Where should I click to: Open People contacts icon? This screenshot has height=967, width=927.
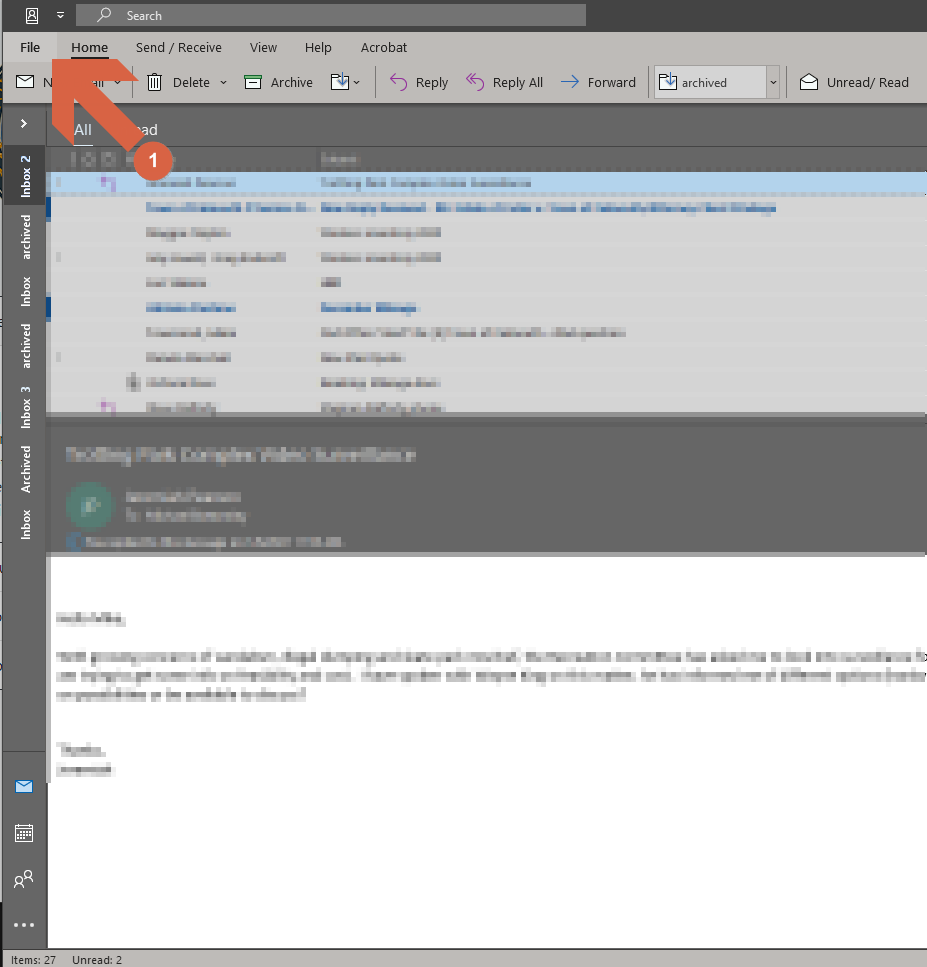pos(24,879)
